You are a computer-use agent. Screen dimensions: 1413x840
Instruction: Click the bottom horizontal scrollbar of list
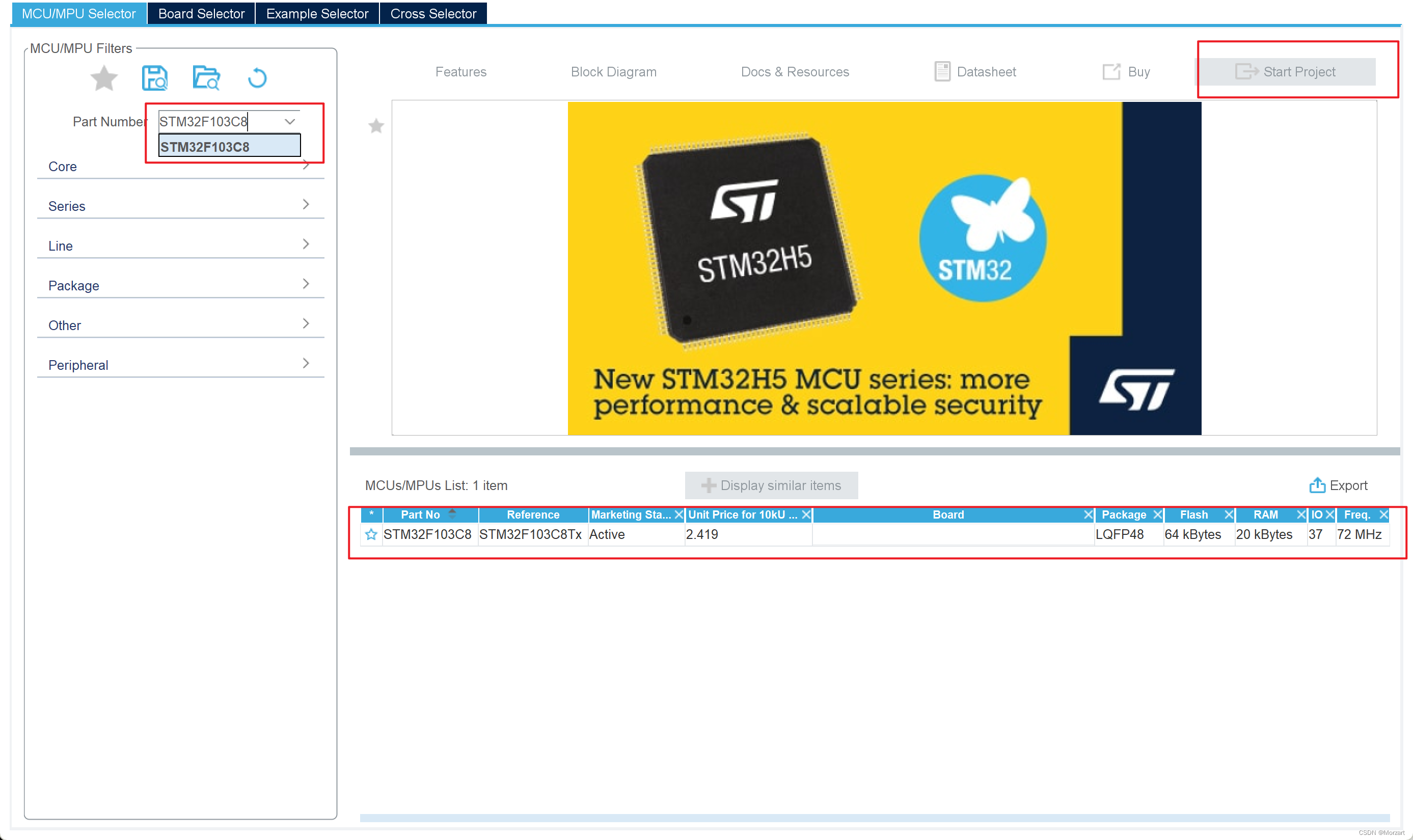pos(874,818)
